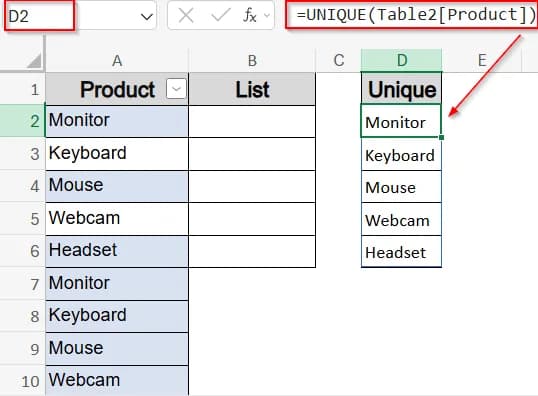538x396 pixels.
Task: Click the fill handle on cell D2
Action: tap(442, 137)
